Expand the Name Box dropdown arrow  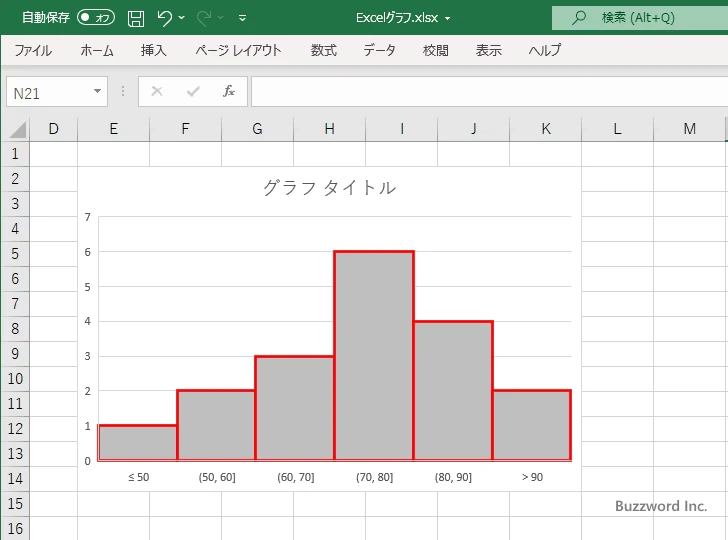(98, 91)
